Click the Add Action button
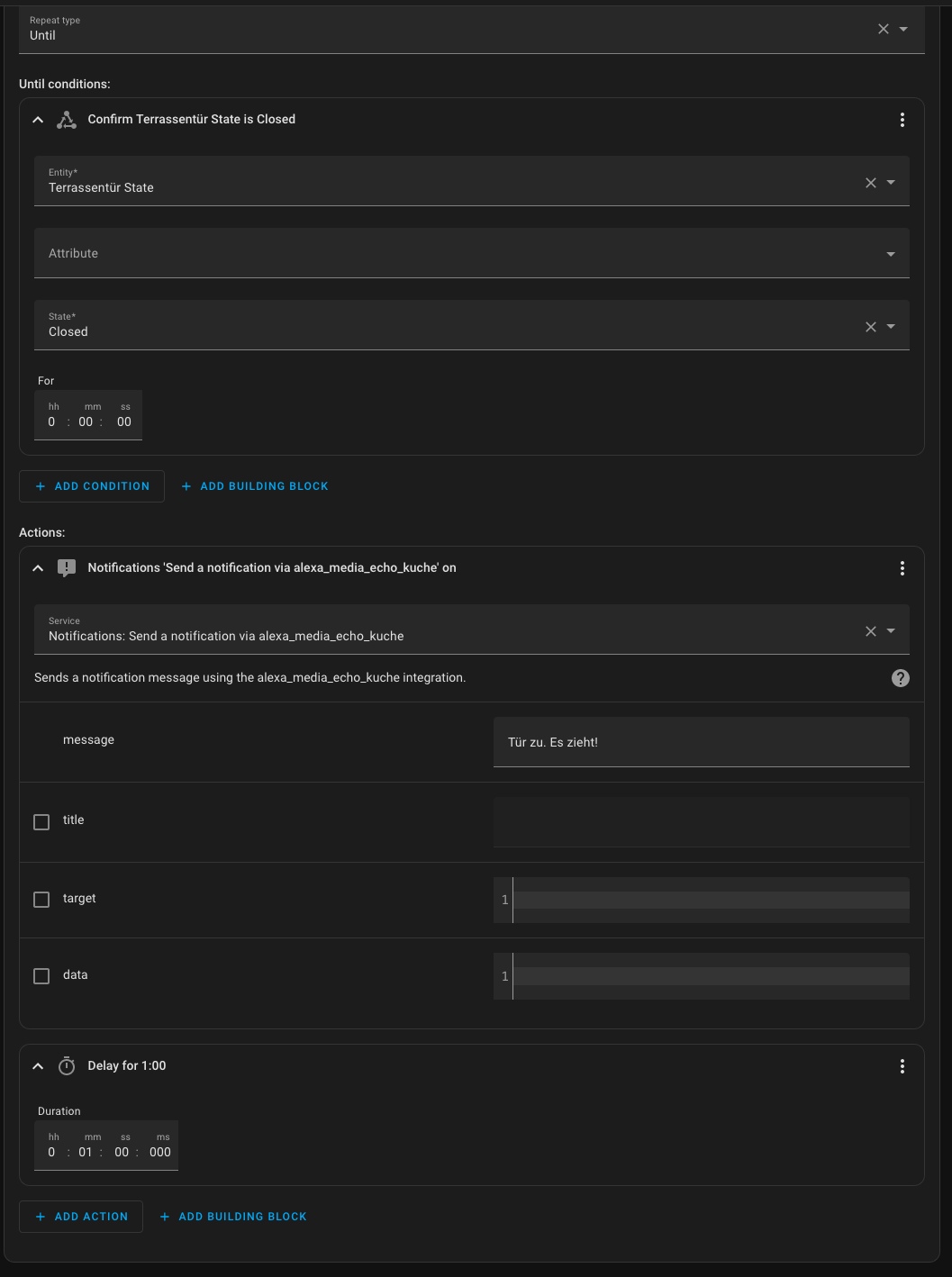 (81, 1217)
